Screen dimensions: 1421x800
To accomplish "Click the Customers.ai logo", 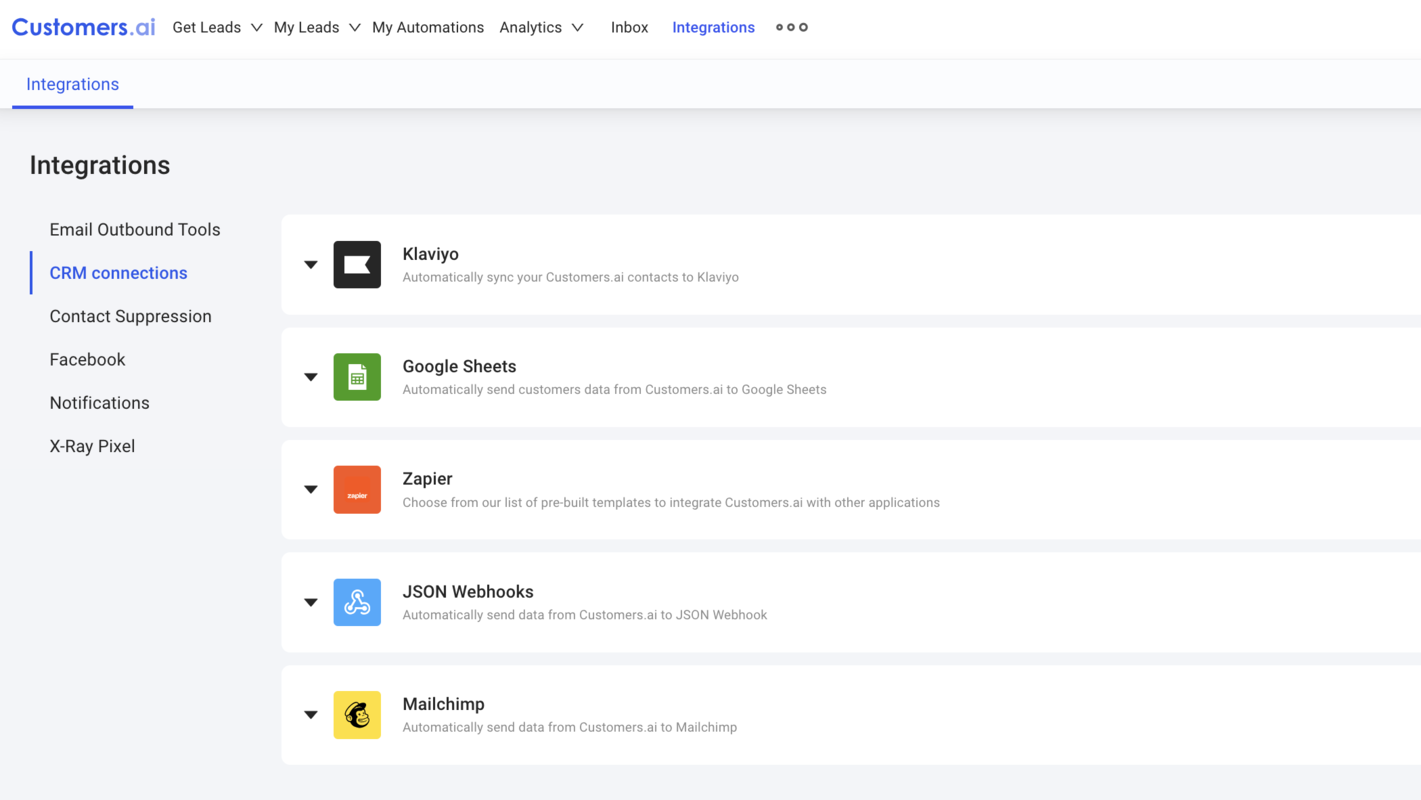I will (x=83, y=27).
